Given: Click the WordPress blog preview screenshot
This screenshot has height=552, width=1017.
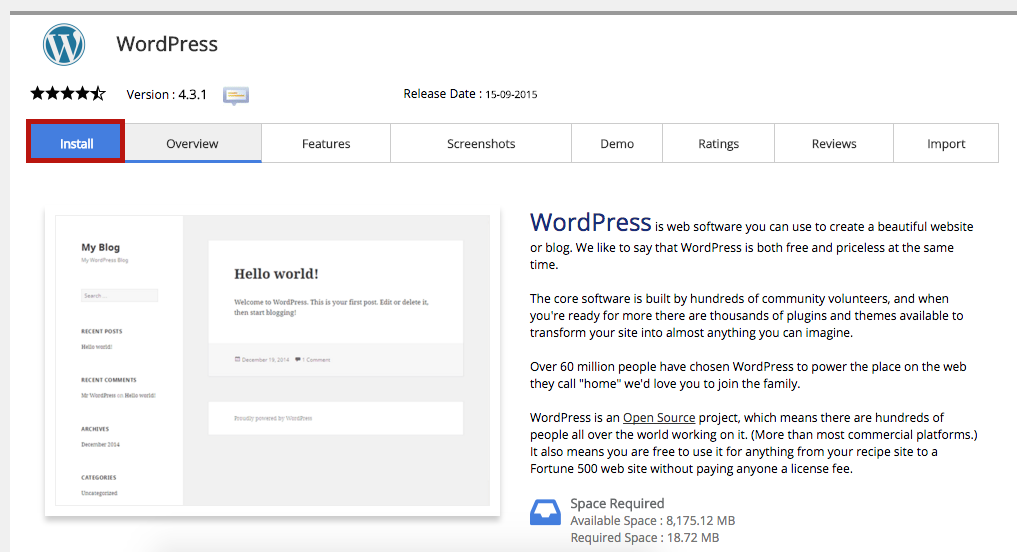Looking at the screenshot, I should 272,361.
